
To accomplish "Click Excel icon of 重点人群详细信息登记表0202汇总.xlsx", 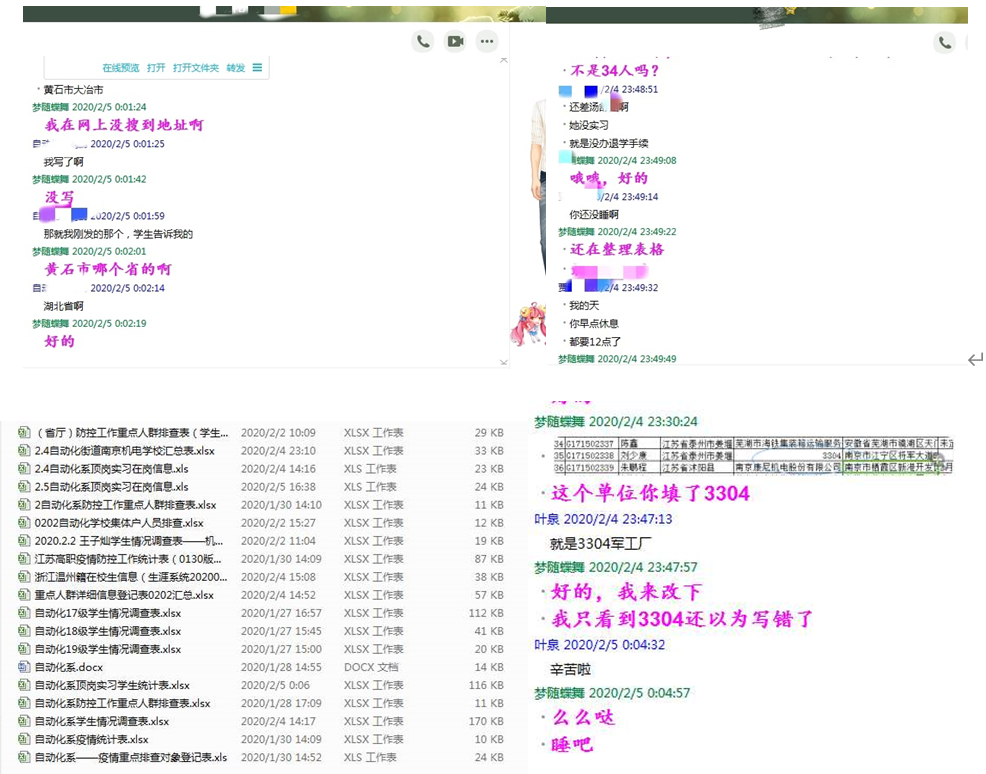I will (24, 595).
